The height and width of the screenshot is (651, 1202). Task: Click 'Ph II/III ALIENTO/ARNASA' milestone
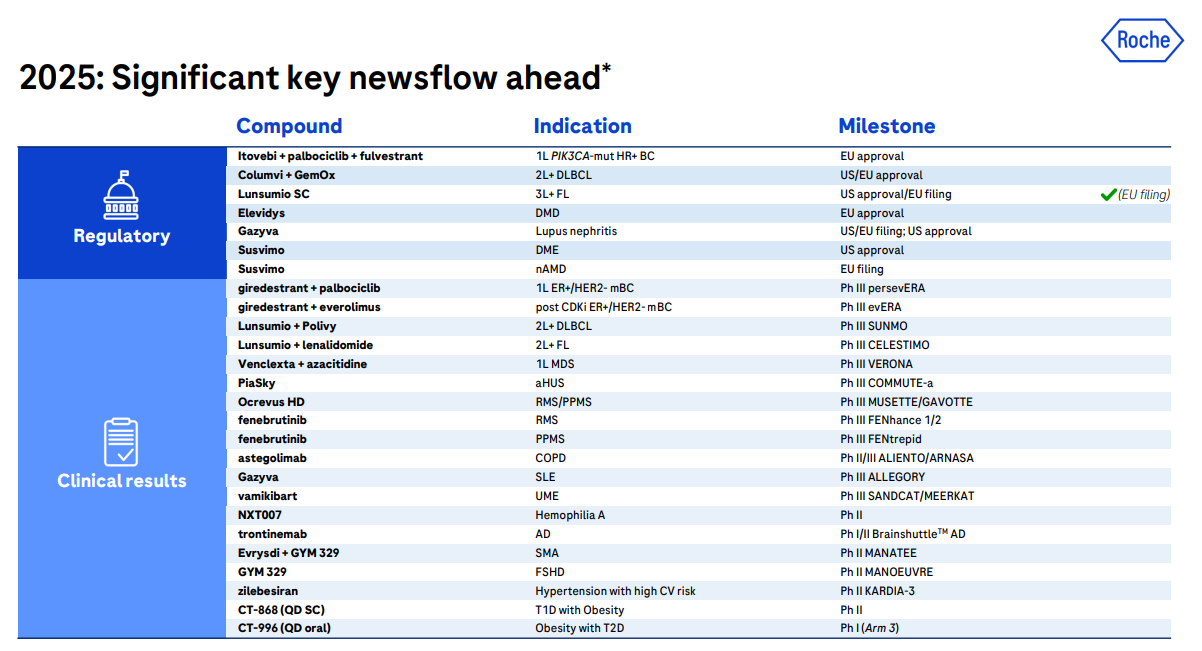(907, 458)
